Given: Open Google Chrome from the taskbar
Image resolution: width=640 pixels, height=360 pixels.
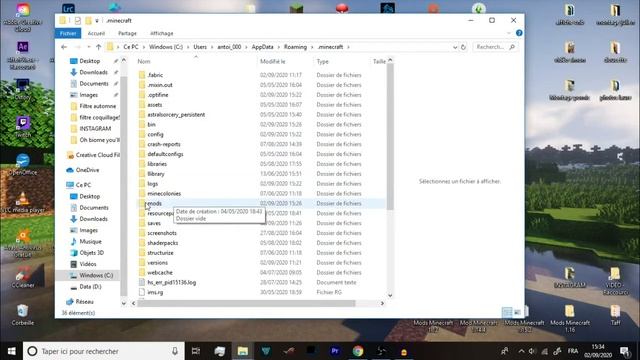Looking at the screenshot, I should click(x=358, y=351).
